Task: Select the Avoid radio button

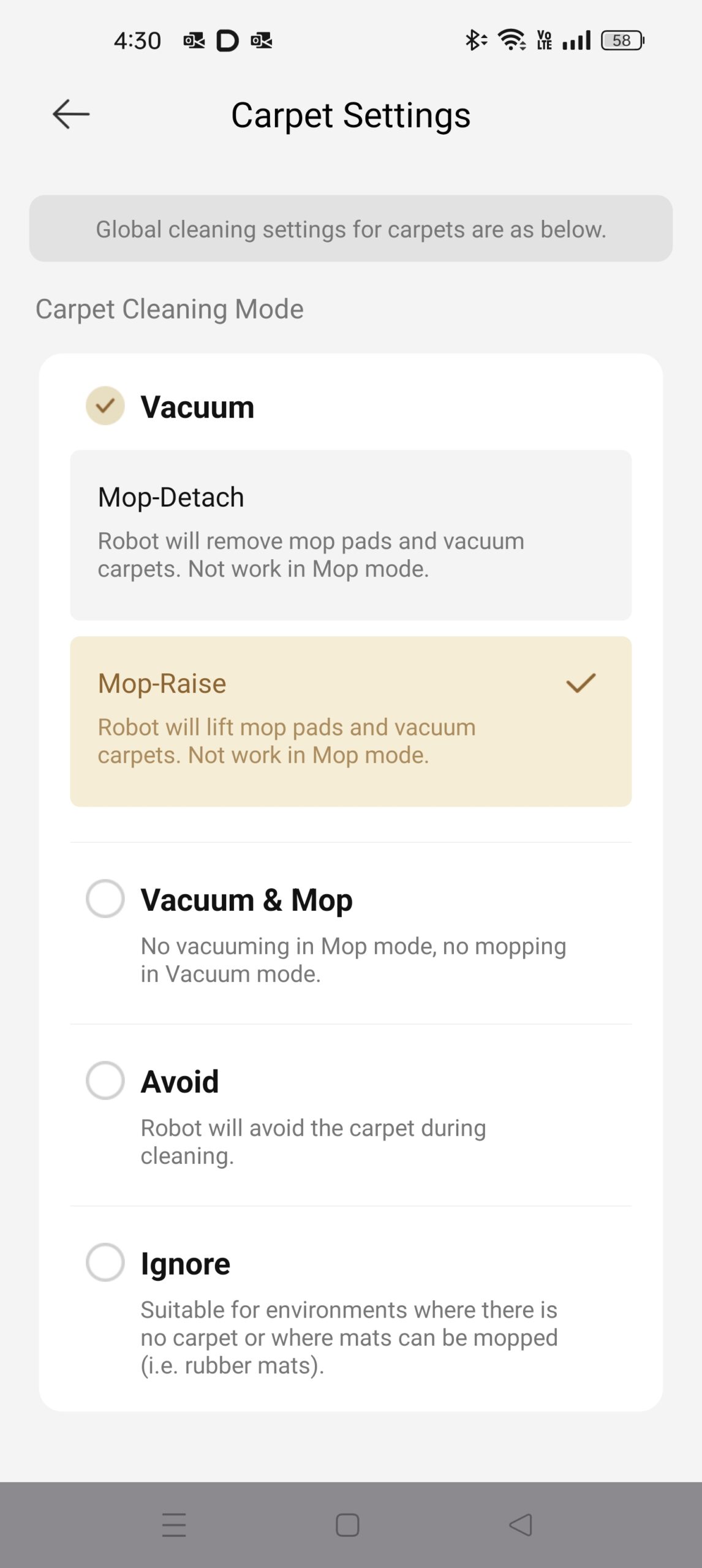Action: point(105,1080)
